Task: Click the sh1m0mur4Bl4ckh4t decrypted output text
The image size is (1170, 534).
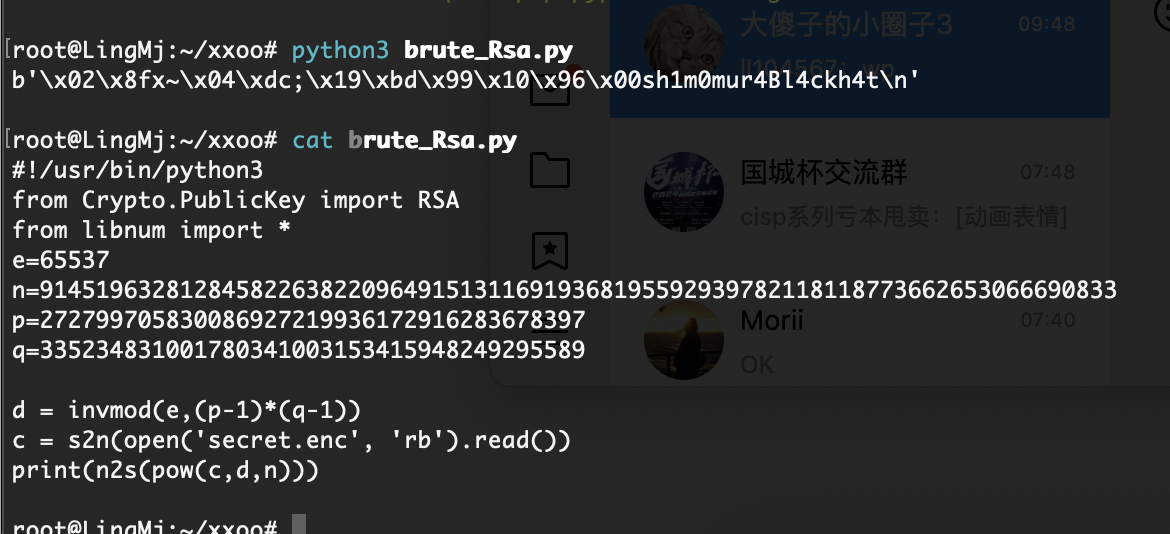Action: [754, 80]
